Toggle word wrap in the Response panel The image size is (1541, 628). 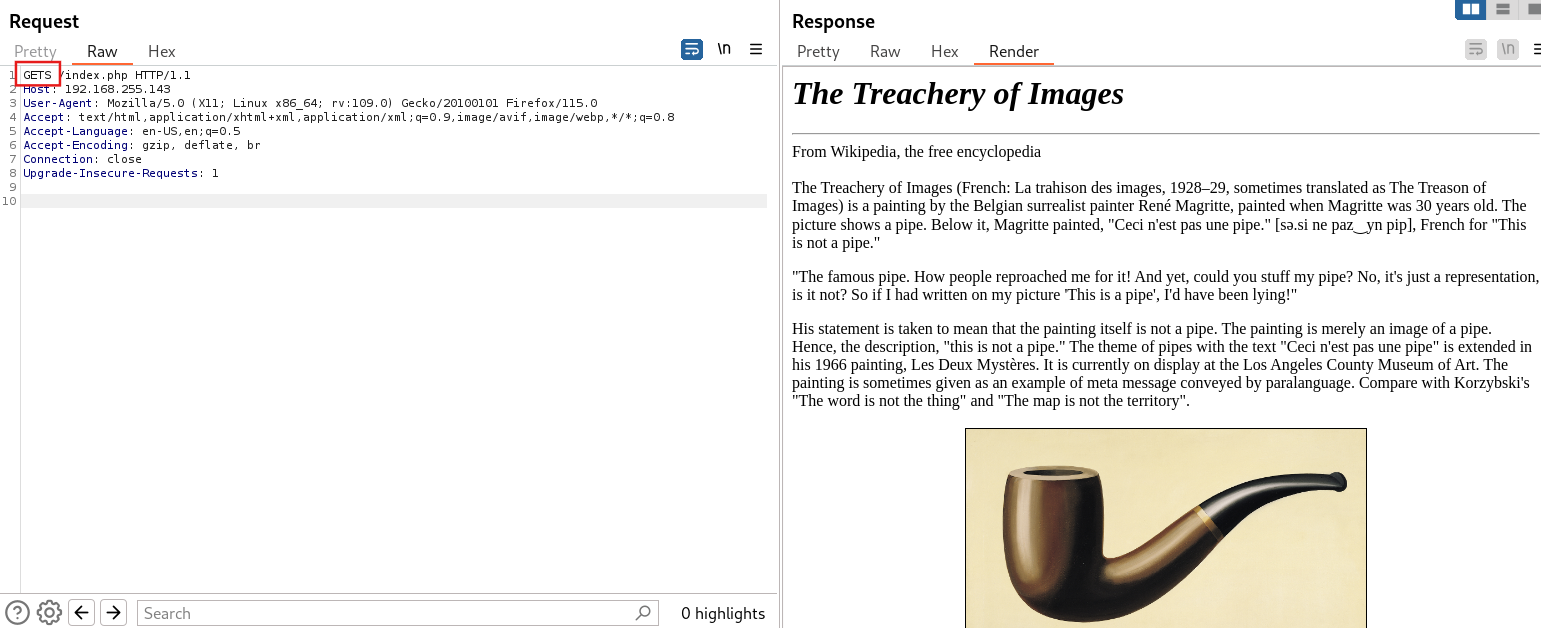(1476, 49)
